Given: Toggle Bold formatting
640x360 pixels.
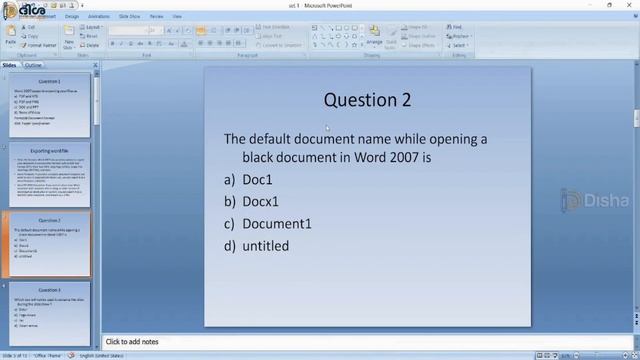Looking at the screenshot, I should pyautogui.click(x=113, y=43).
